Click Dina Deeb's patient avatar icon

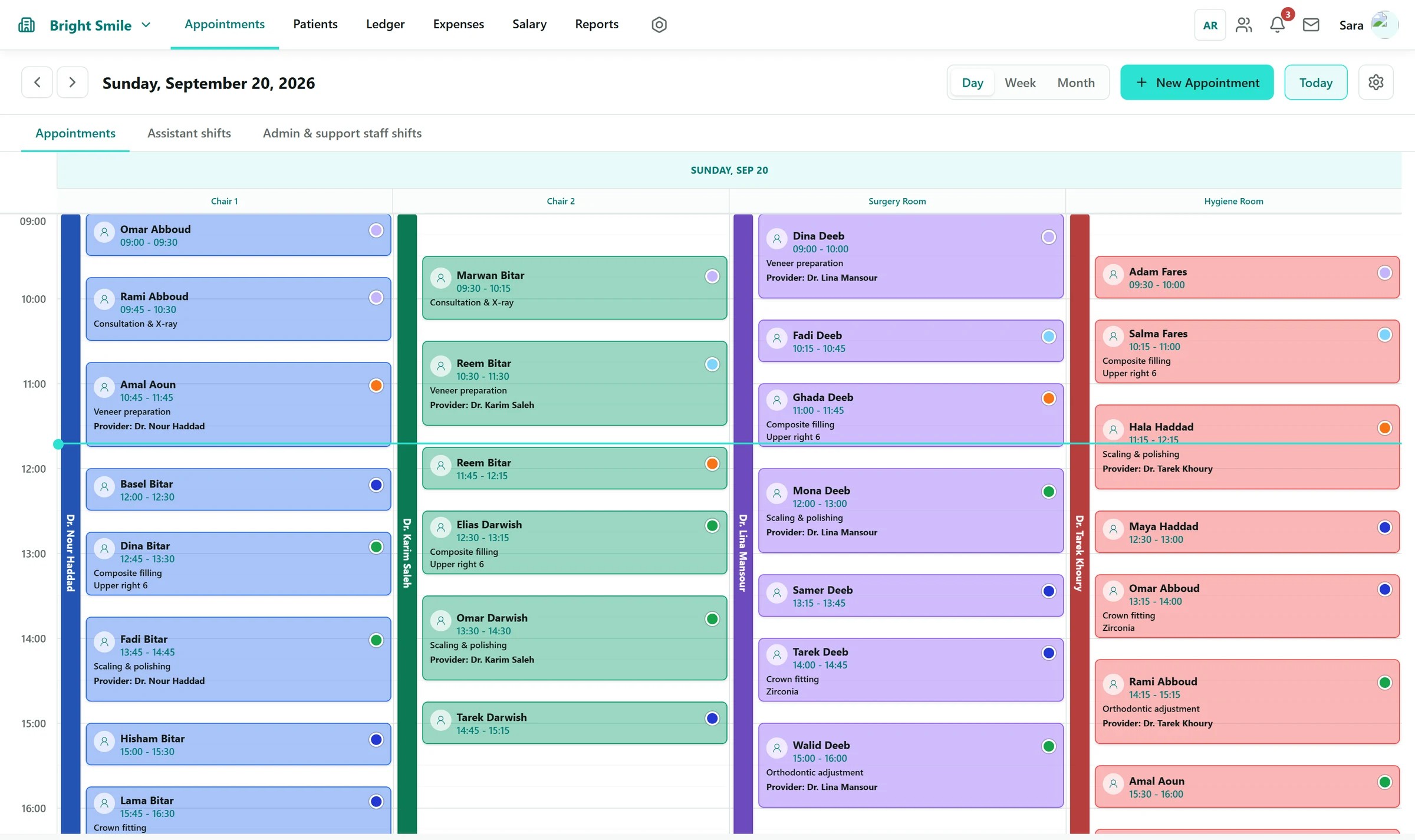776,238
